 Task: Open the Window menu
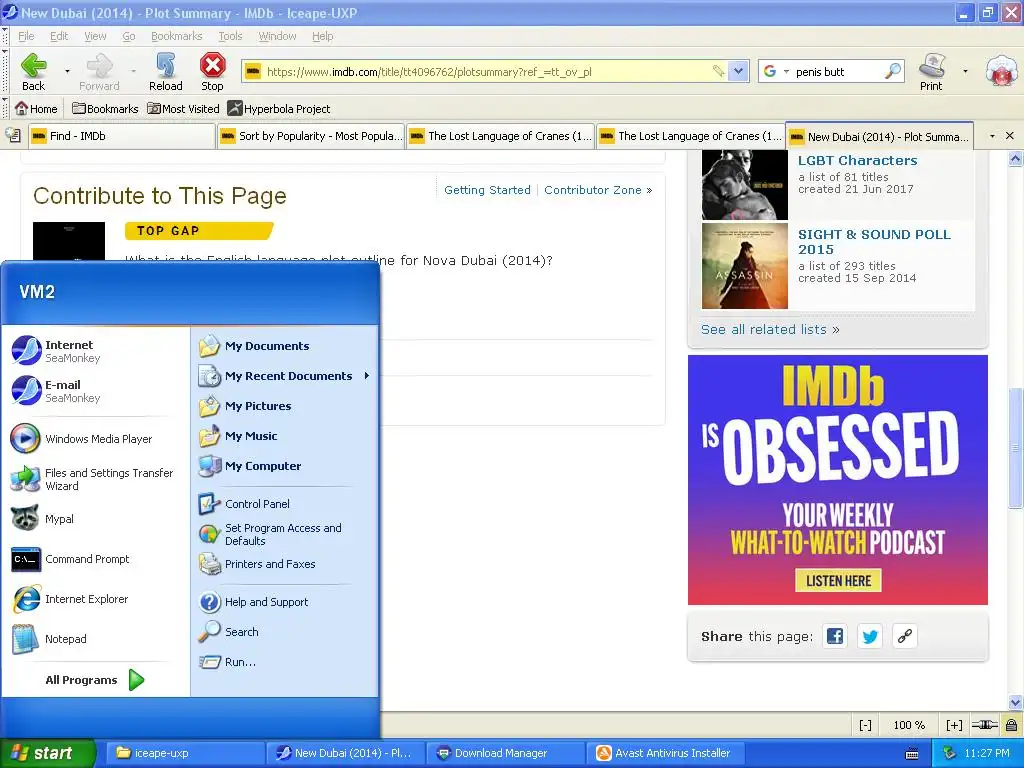[x=277, y=36]
